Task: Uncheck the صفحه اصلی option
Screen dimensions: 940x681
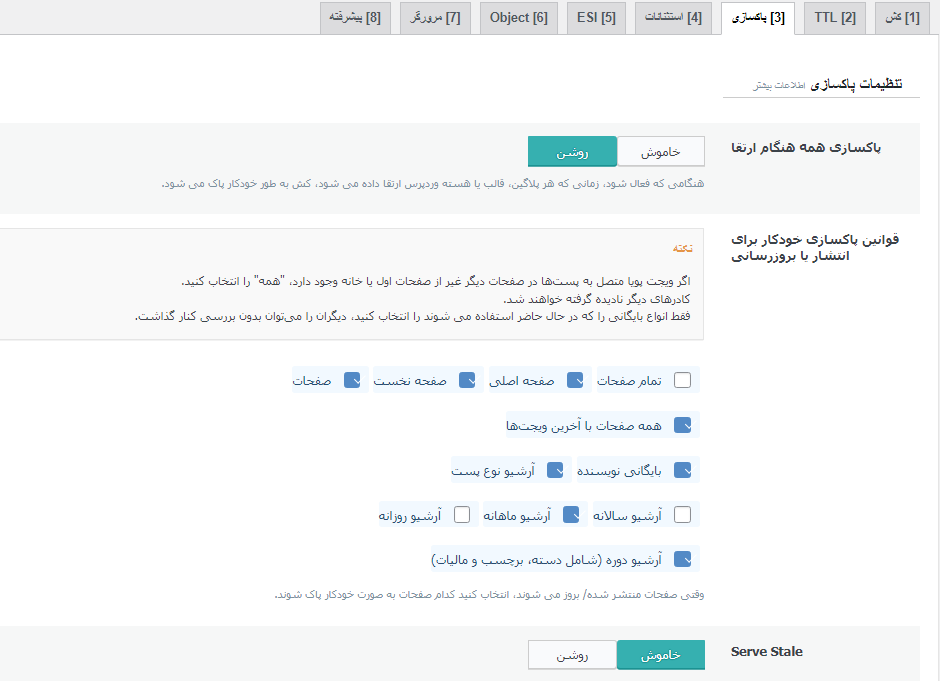Action: tap(575, 380)
